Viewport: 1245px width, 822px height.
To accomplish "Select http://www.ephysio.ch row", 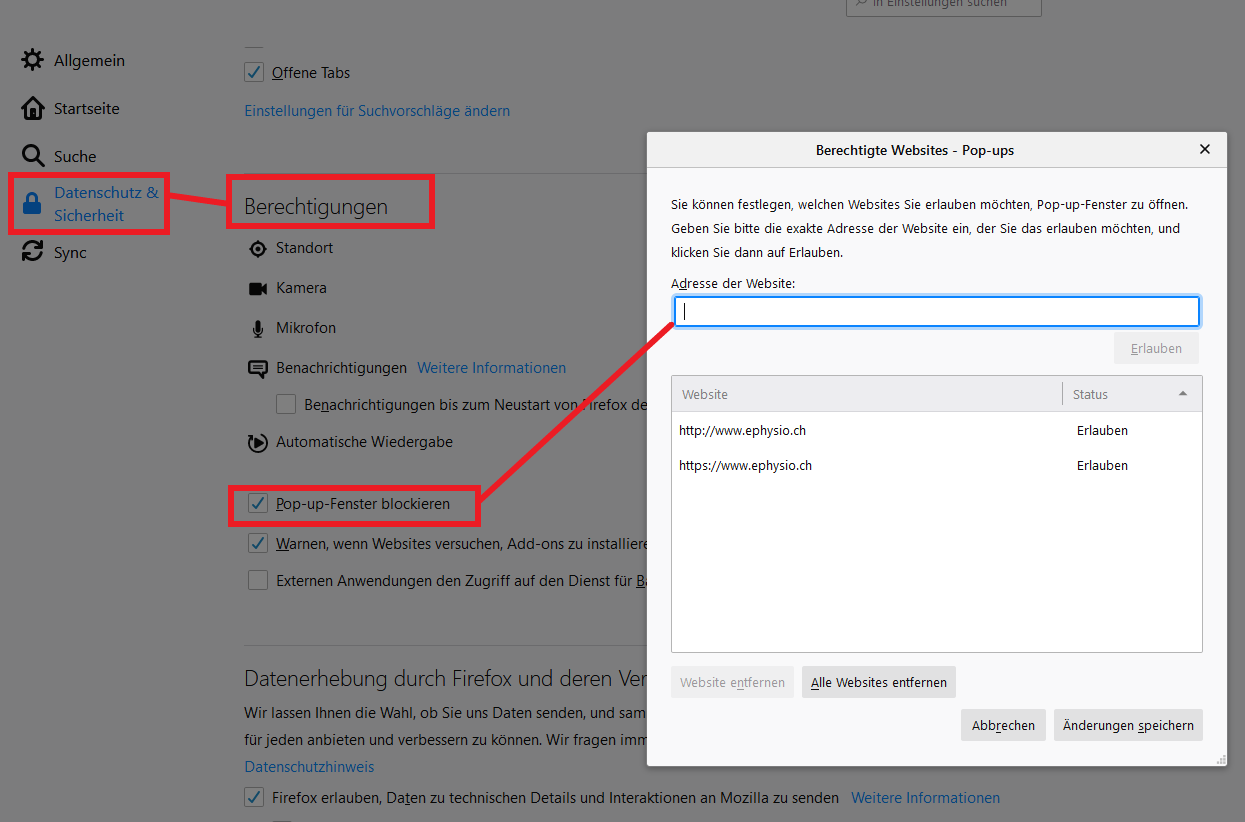I will point(937,431).
